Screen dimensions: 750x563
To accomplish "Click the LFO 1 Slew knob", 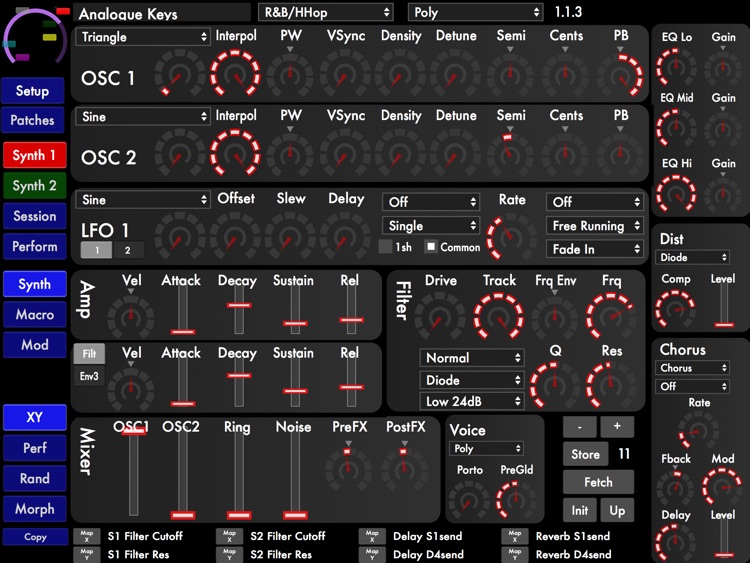I will tap(290, 236).
